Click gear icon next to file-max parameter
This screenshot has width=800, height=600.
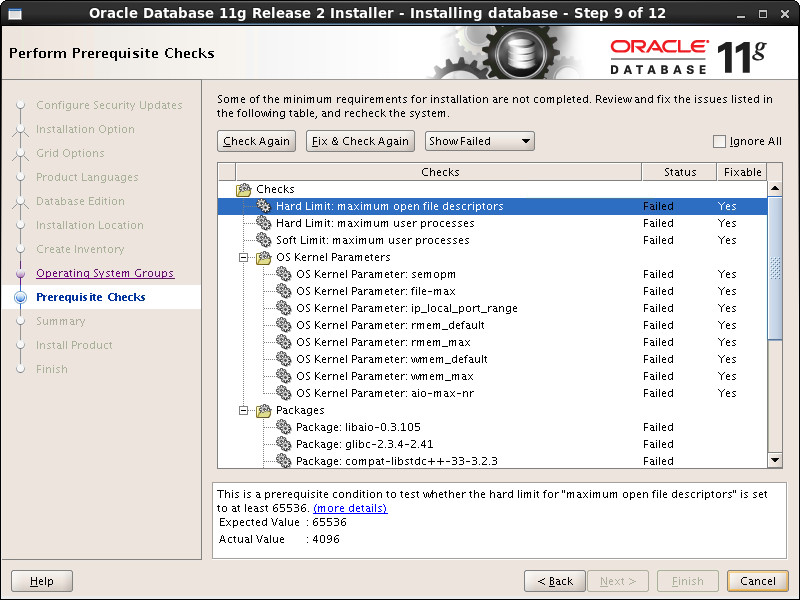pos(284,291)
